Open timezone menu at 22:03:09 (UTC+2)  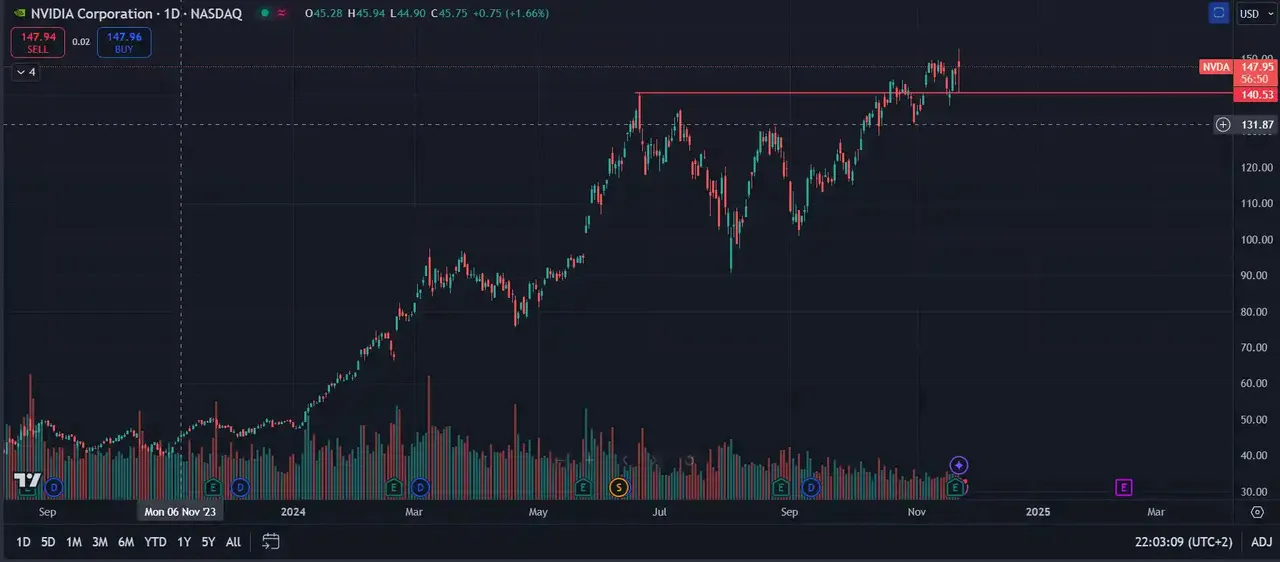pos(1185,542)
